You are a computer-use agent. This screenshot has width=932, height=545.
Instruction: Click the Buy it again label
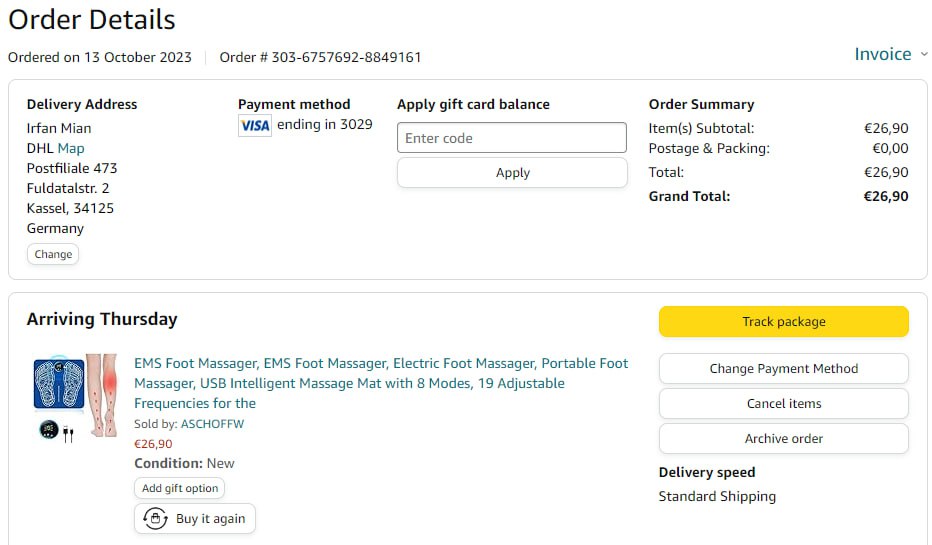pos(210,519)
